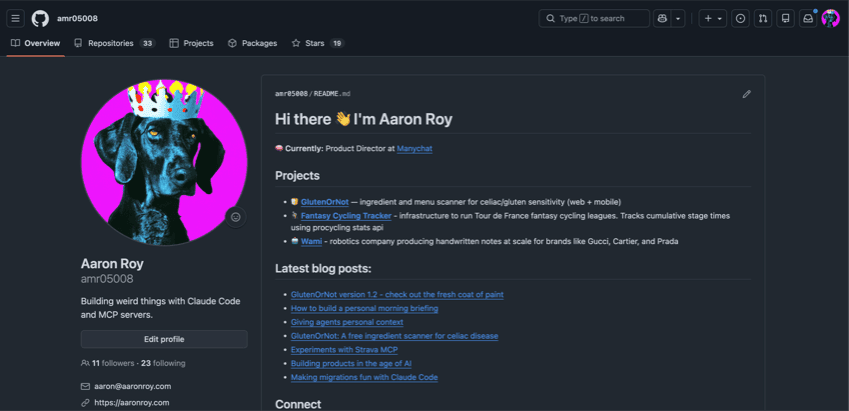Open user avatar menu in header
Viewport: 849px width, 411px height.
(830, 18)
